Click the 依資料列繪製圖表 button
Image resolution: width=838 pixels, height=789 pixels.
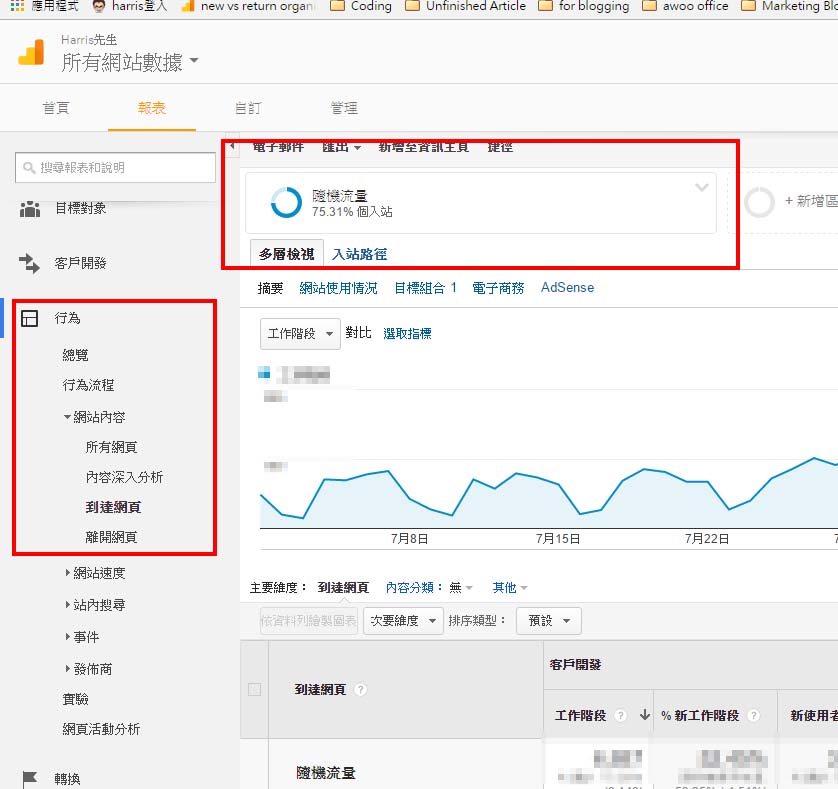(309, 621)
